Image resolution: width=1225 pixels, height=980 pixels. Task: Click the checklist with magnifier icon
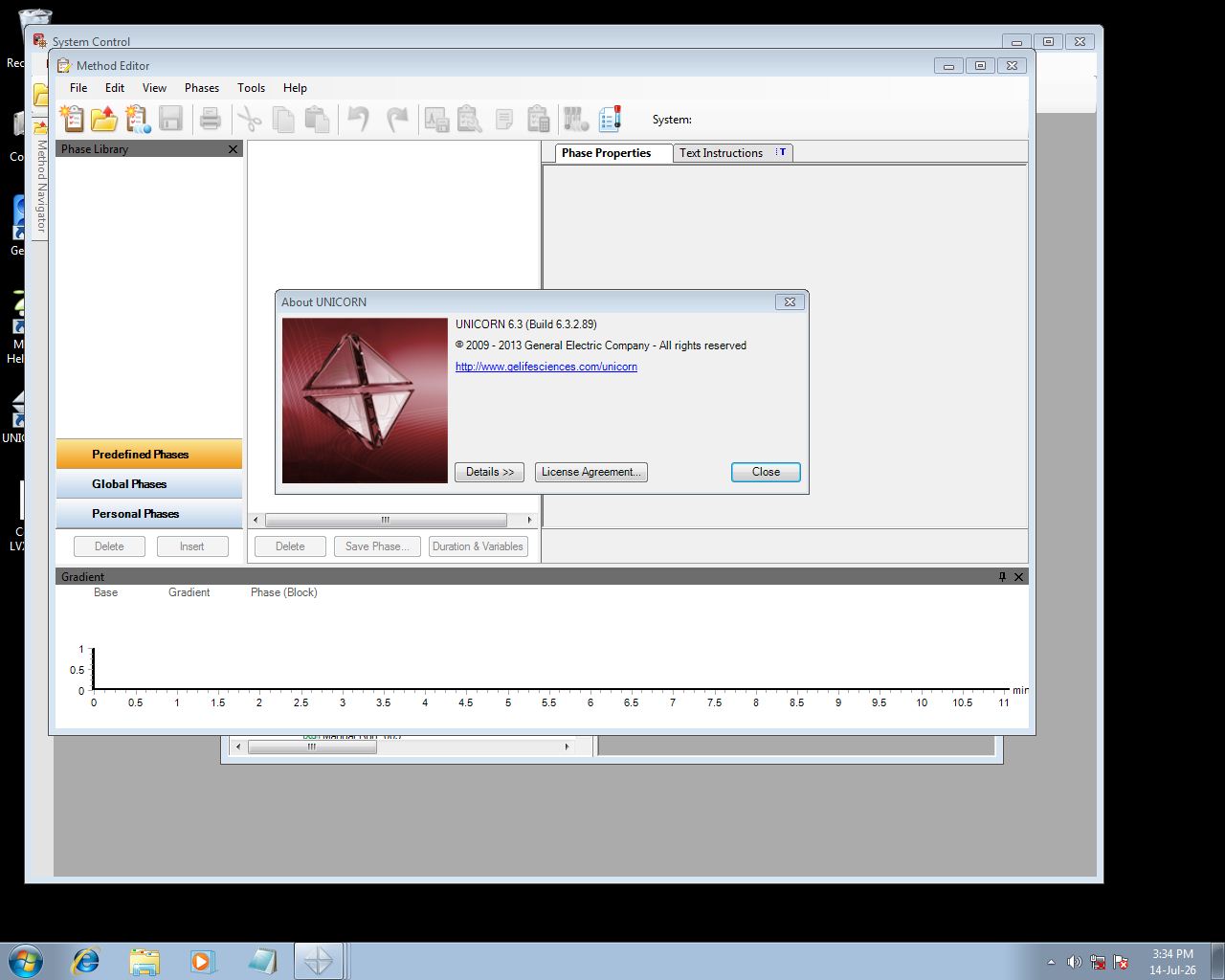[x=469, y=119]
